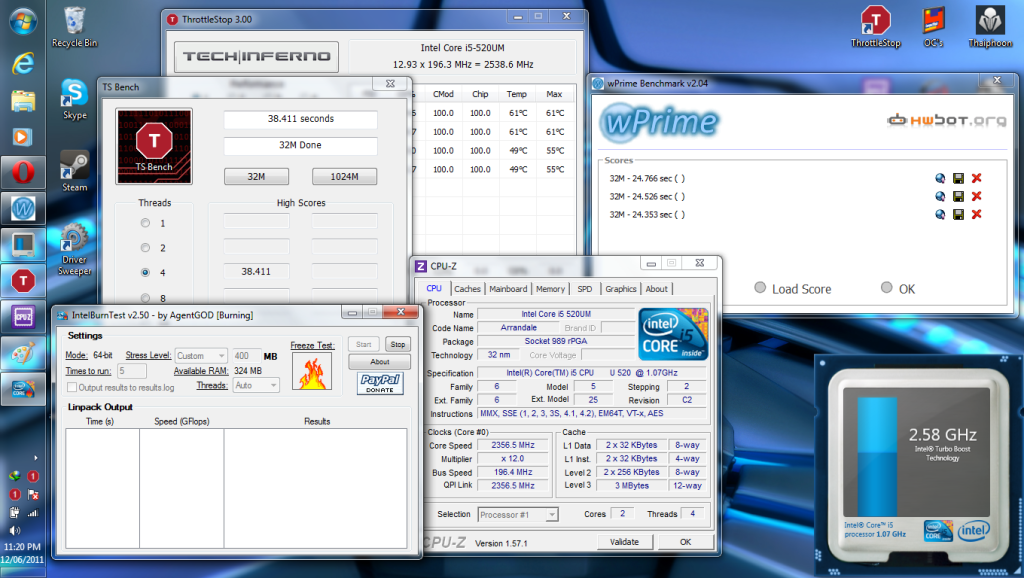Open the Stress Level dropdown in IntelBurnTest
Image resolution: width=1024 pixels, height=578 pixels.
(x=201, y=356)
